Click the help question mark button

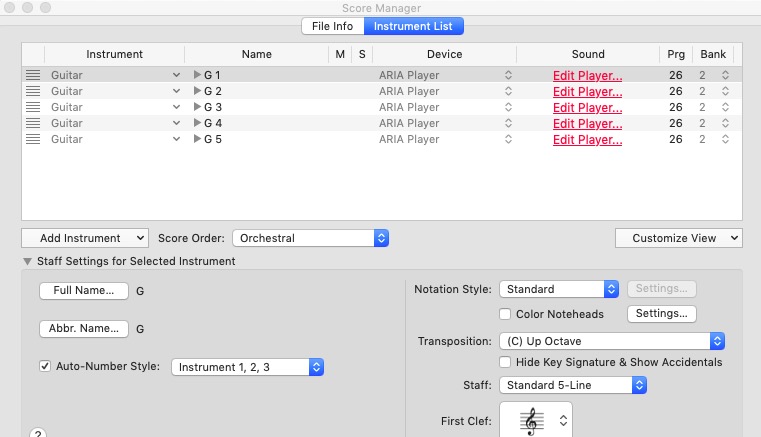(38, 434)
